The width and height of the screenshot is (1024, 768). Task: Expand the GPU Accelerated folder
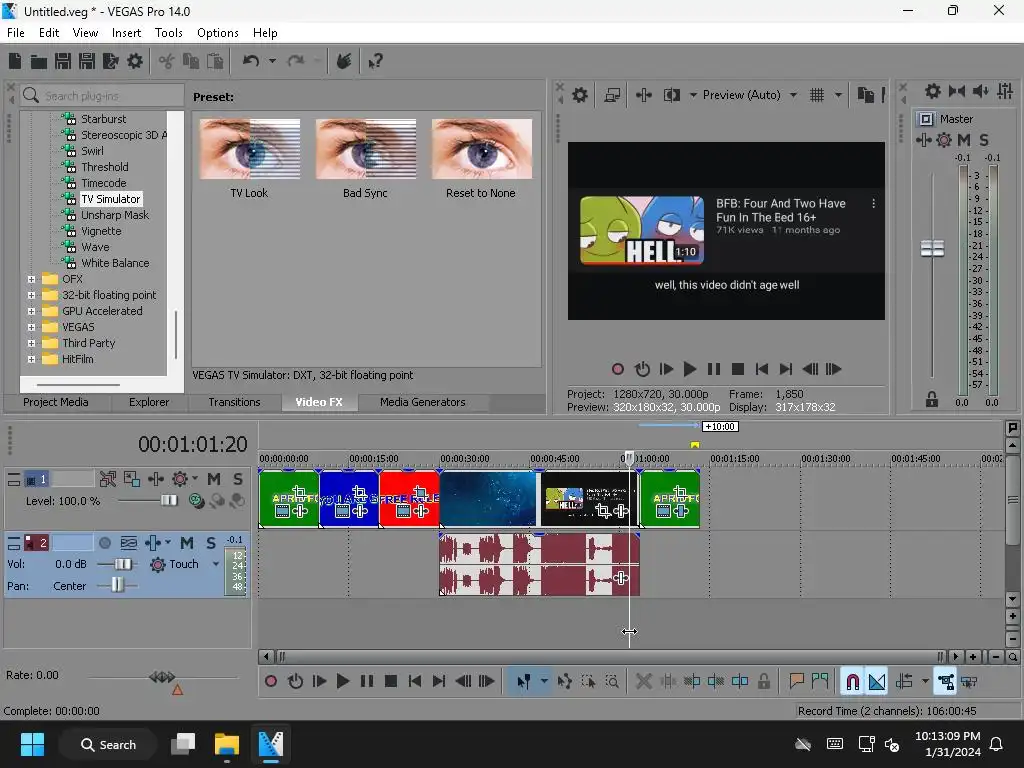tap(31, 311)
